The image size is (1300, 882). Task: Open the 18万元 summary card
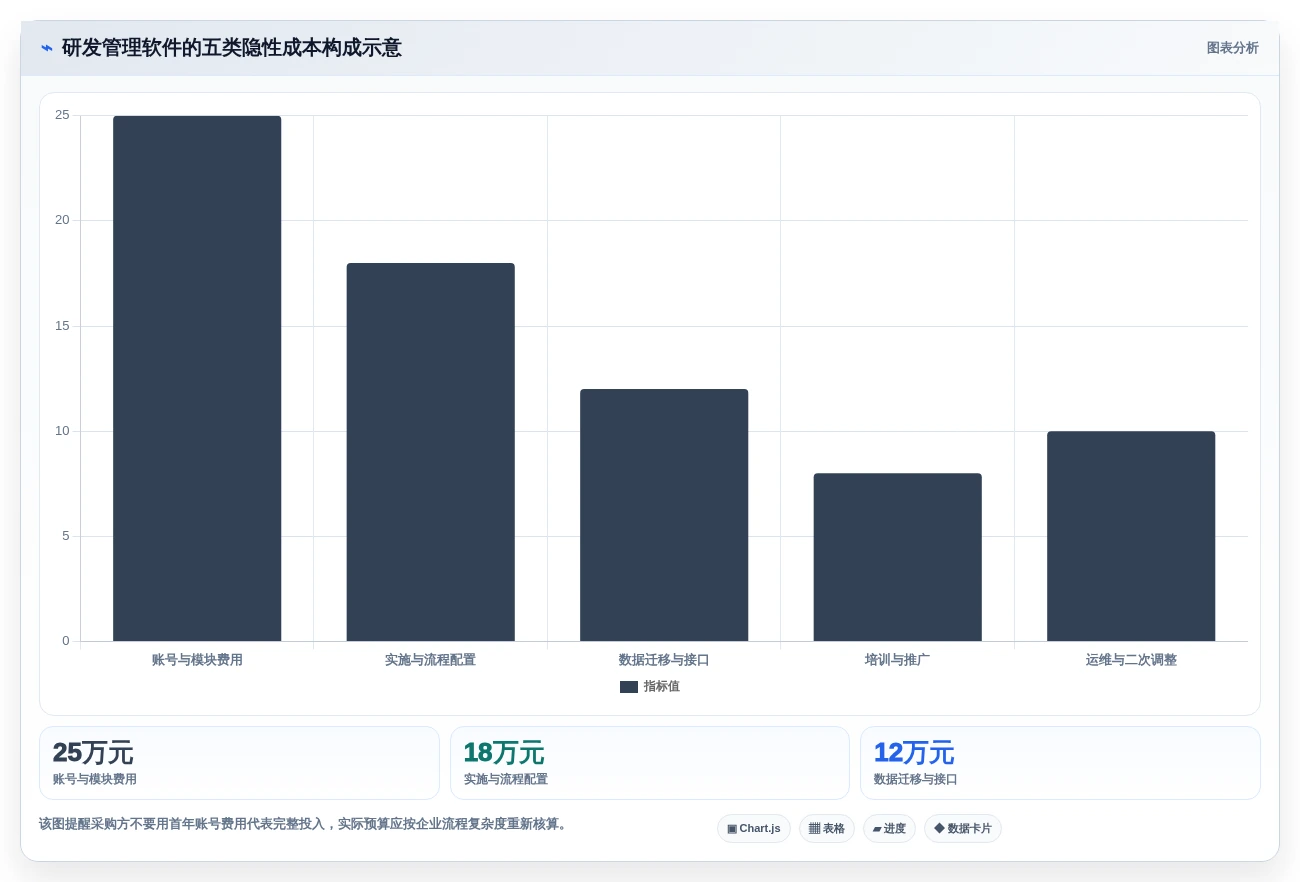click(650, 763)
